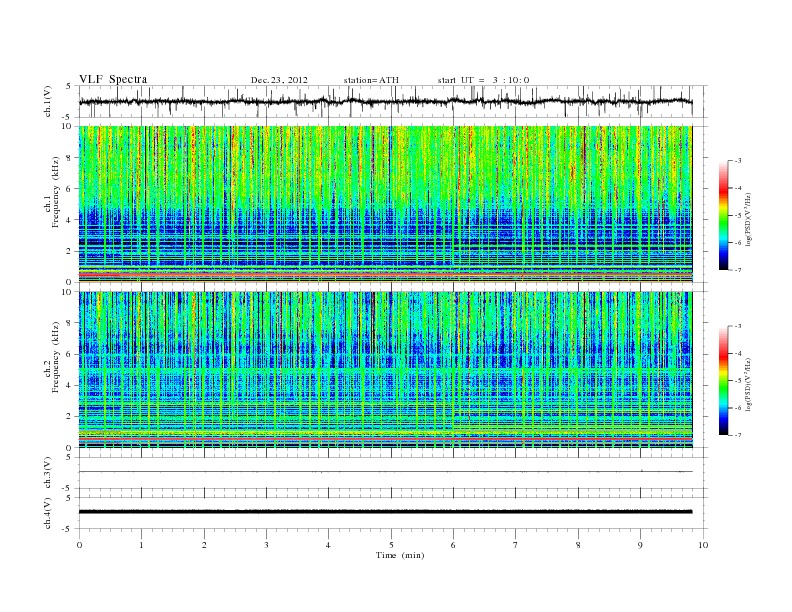Screen dimensions: 792x612
Task: Click the ch.1 spectrogram color scale bar
Action: click(723, 216)
